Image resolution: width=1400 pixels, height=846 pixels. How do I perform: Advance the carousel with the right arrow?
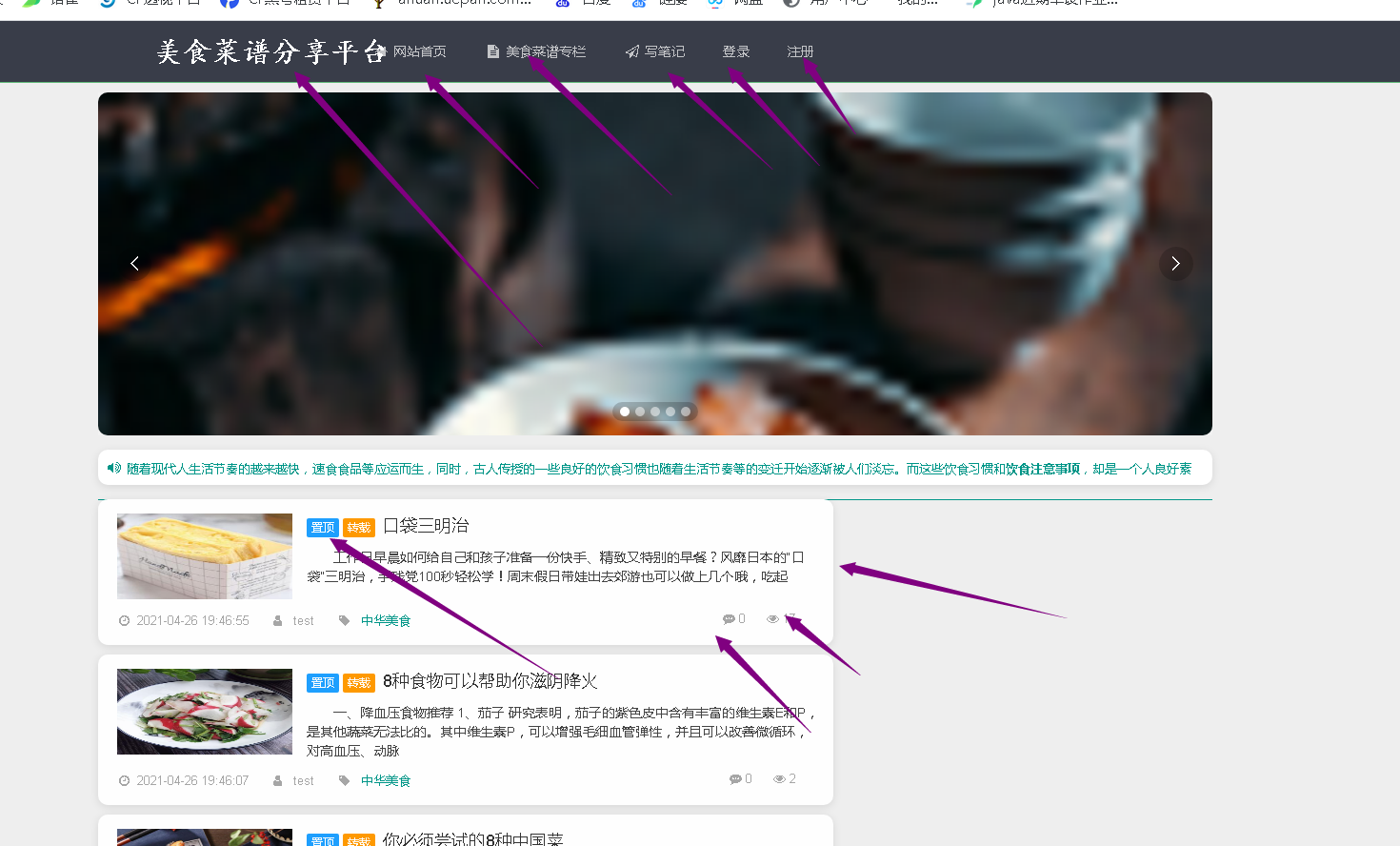coord(1175,263)
